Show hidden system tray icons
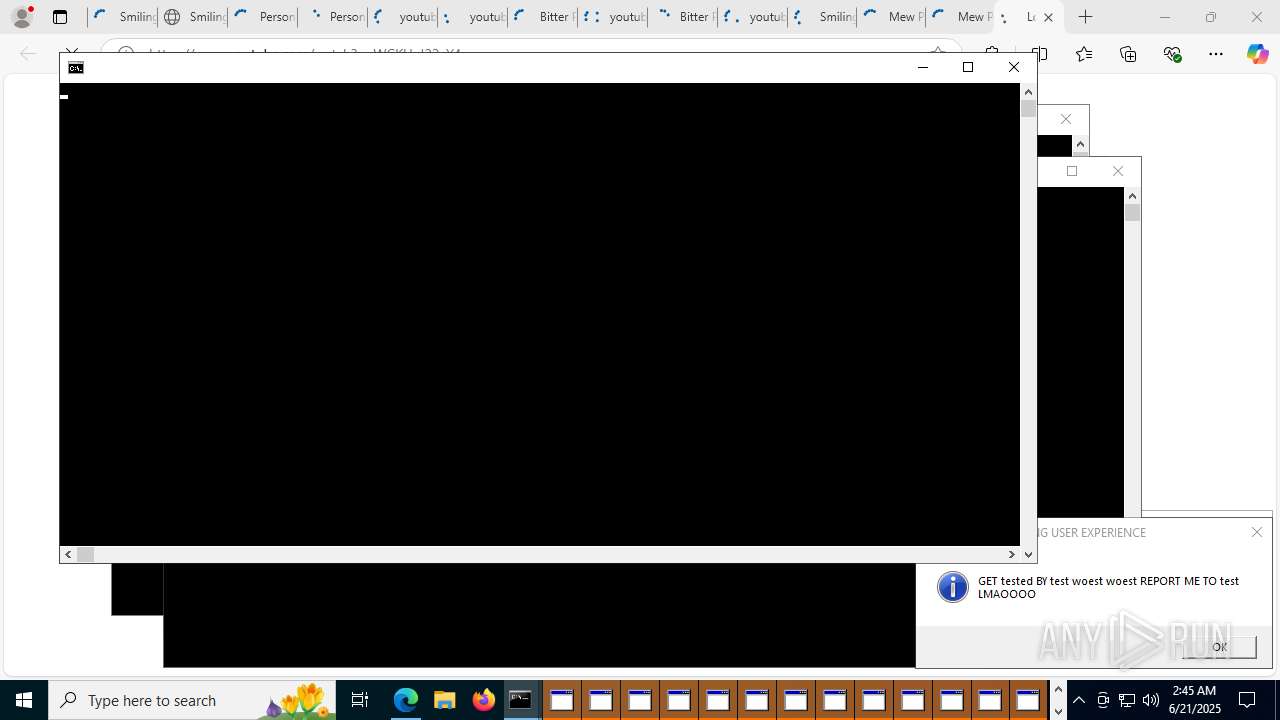 [1079, 700]
